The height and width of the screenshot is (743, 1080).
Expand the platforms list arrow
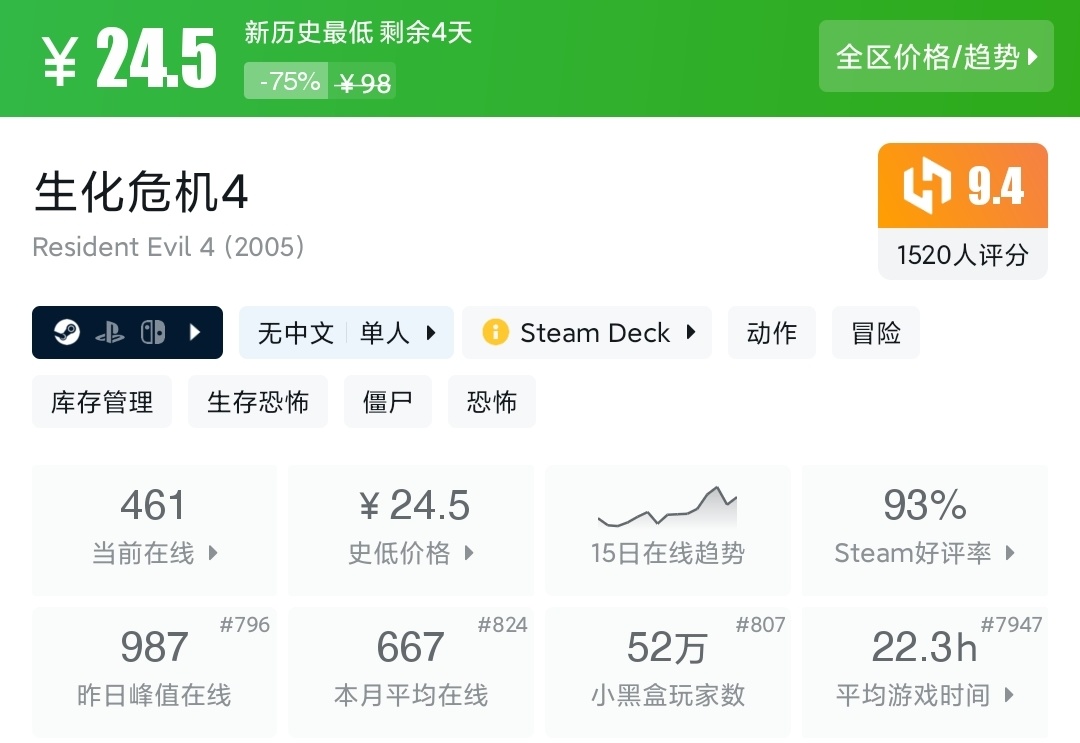click(x=196, y=333)
